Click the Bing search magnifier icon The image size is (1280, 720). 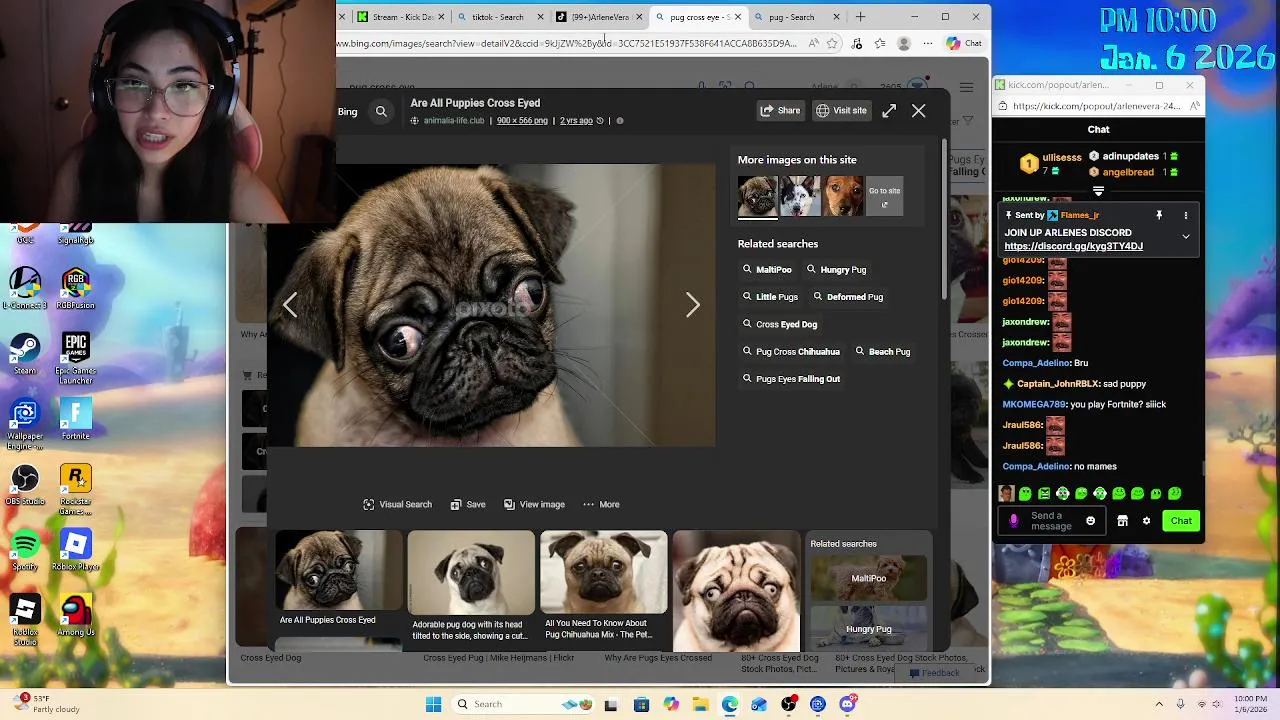tap(381, 112)
